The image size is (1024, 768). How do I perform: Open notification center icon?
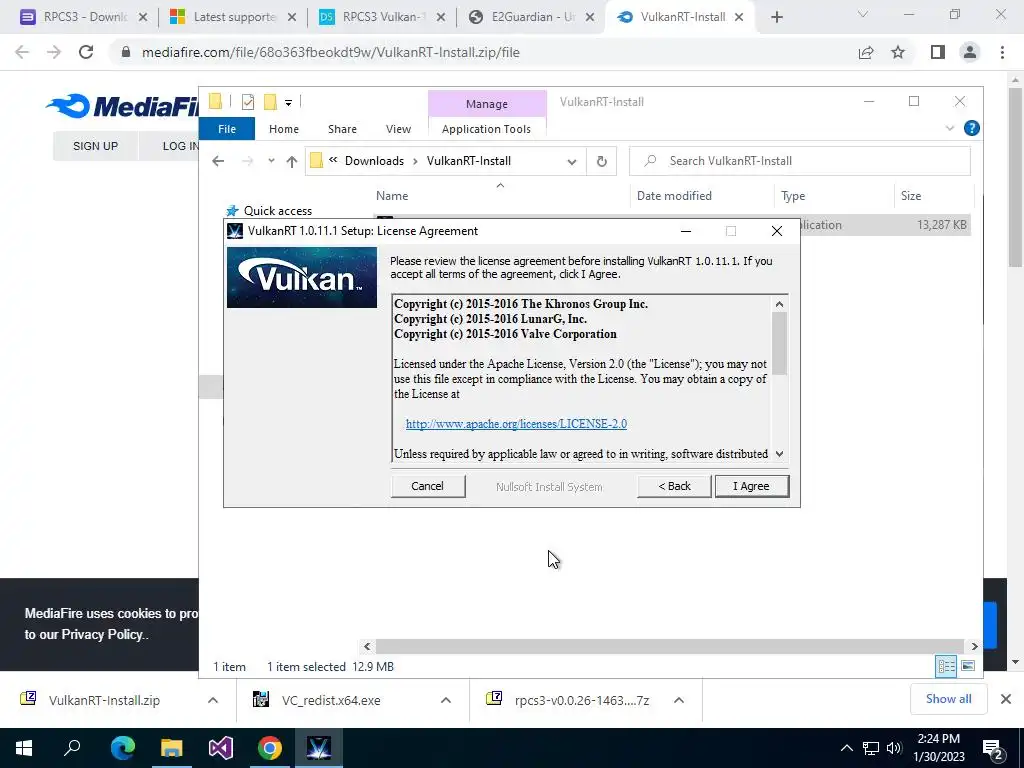tap(993, 748)
